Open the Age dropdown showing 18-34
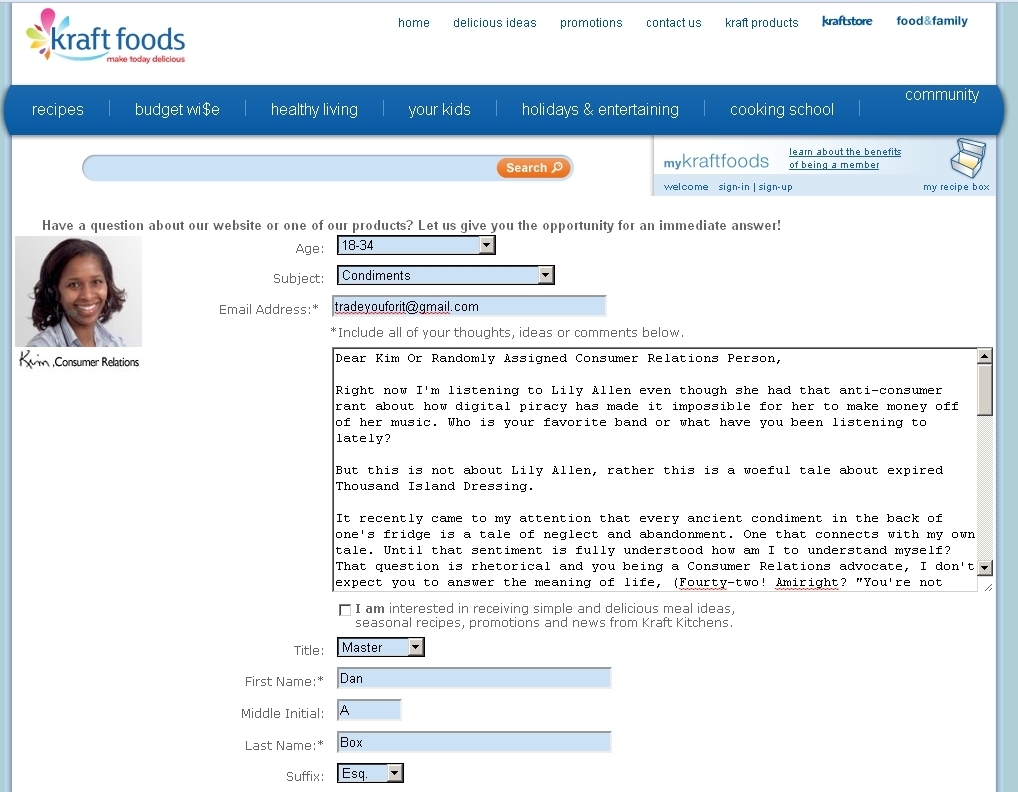 click(x=416, y=245)
